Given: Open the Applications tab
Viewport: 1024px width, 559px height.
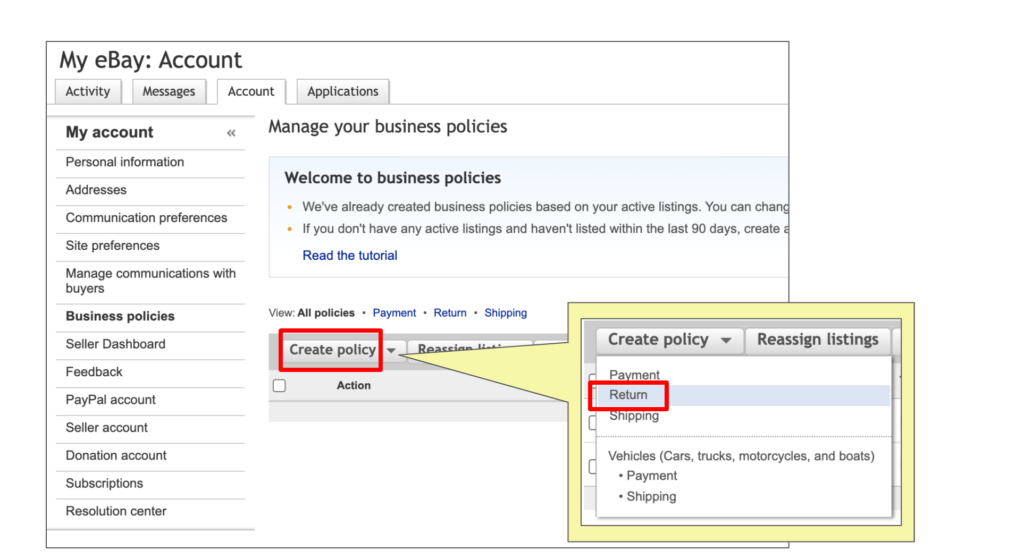Looking at the screenshot, I should (343, 91).
